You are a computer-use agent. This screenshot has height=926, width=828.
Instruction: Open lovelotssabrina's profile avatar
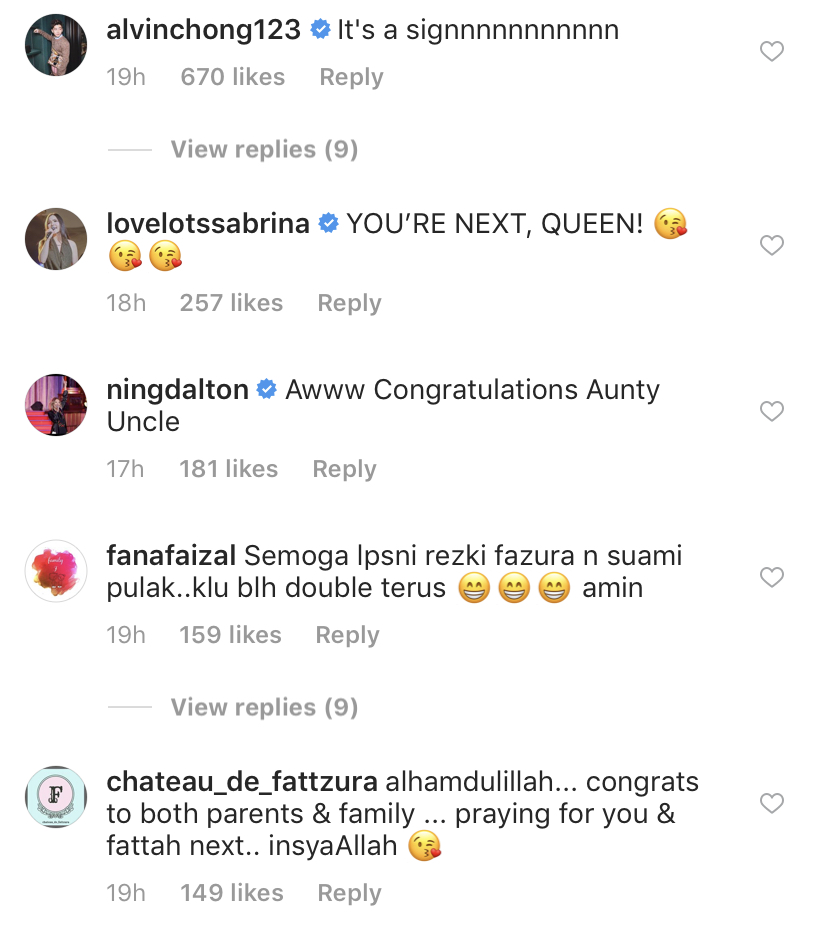(56, 238)
